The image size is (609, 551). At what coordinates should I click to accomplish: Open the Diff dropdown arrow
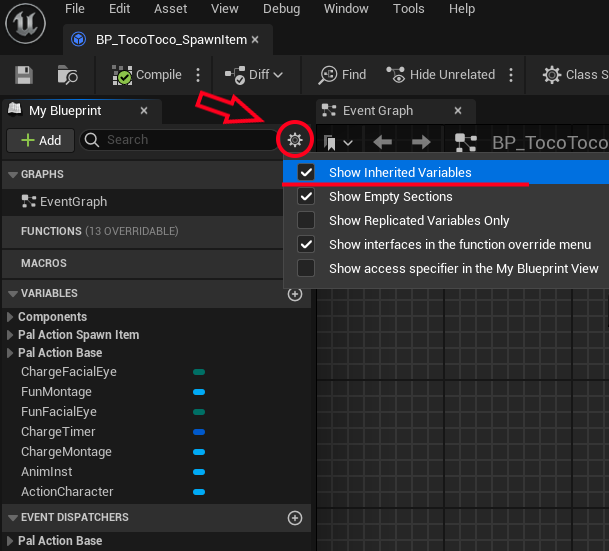(x=278, y=75)
